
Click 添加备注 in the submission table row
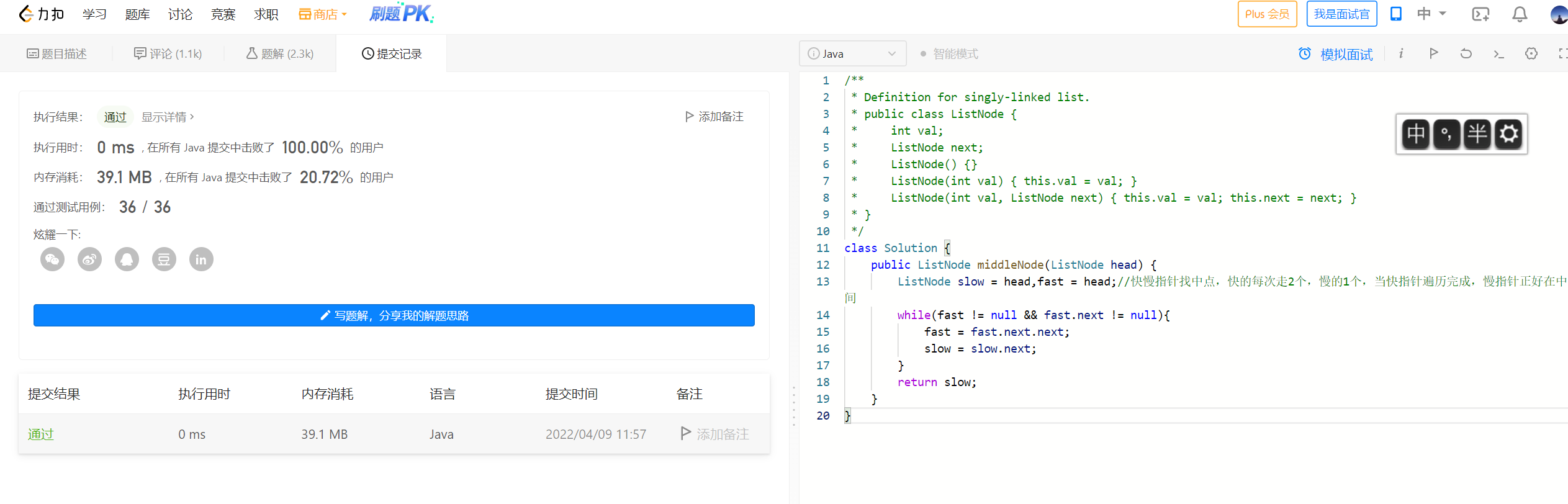pyautogui.click(x=715, y=434)
